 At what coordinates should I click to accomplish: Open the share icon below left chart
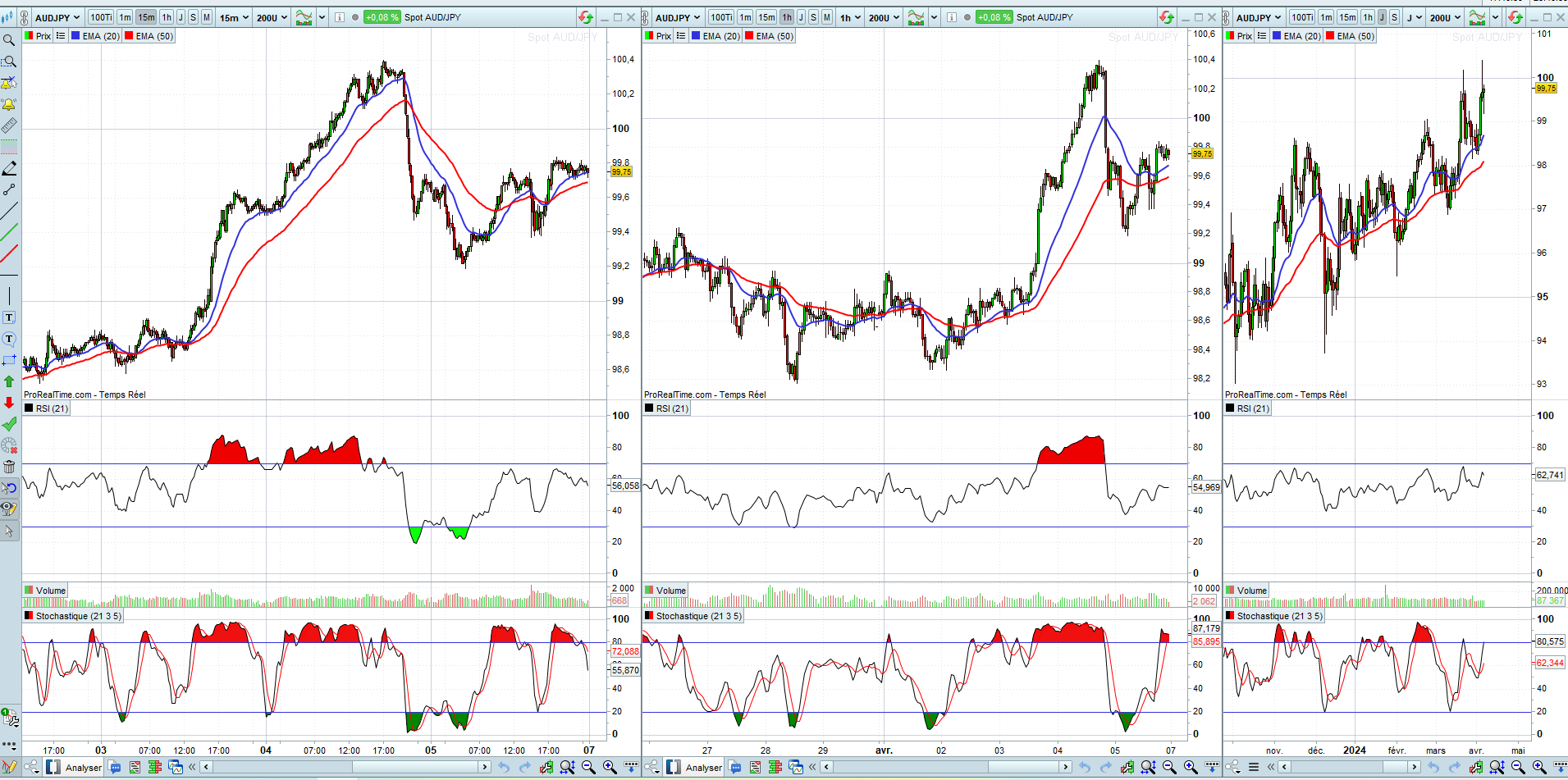point(31,768)
